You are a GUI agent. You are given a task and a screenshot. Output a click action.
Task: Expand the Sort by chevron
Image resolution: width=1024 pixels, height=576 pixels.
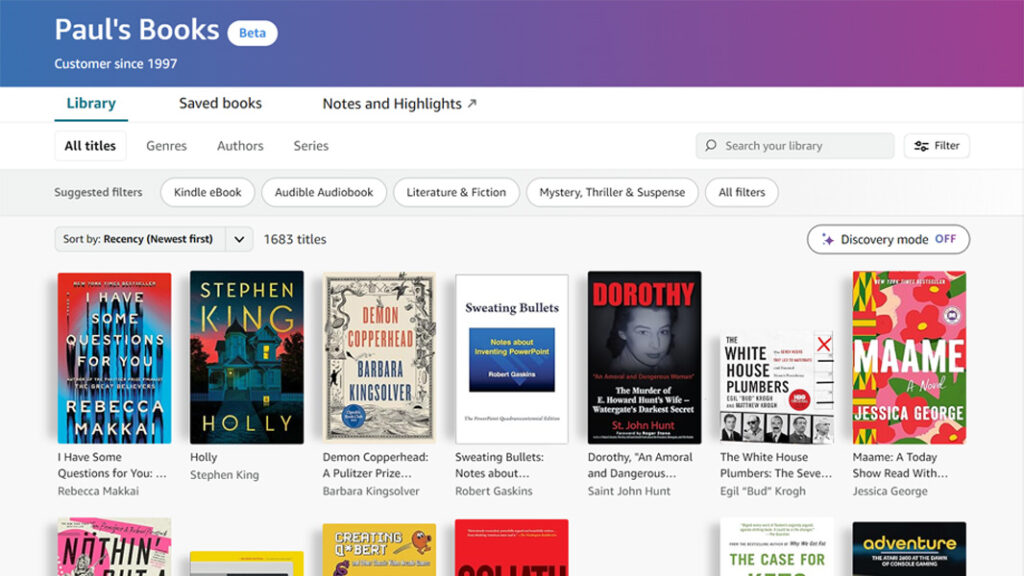click(x=239, y=240)
